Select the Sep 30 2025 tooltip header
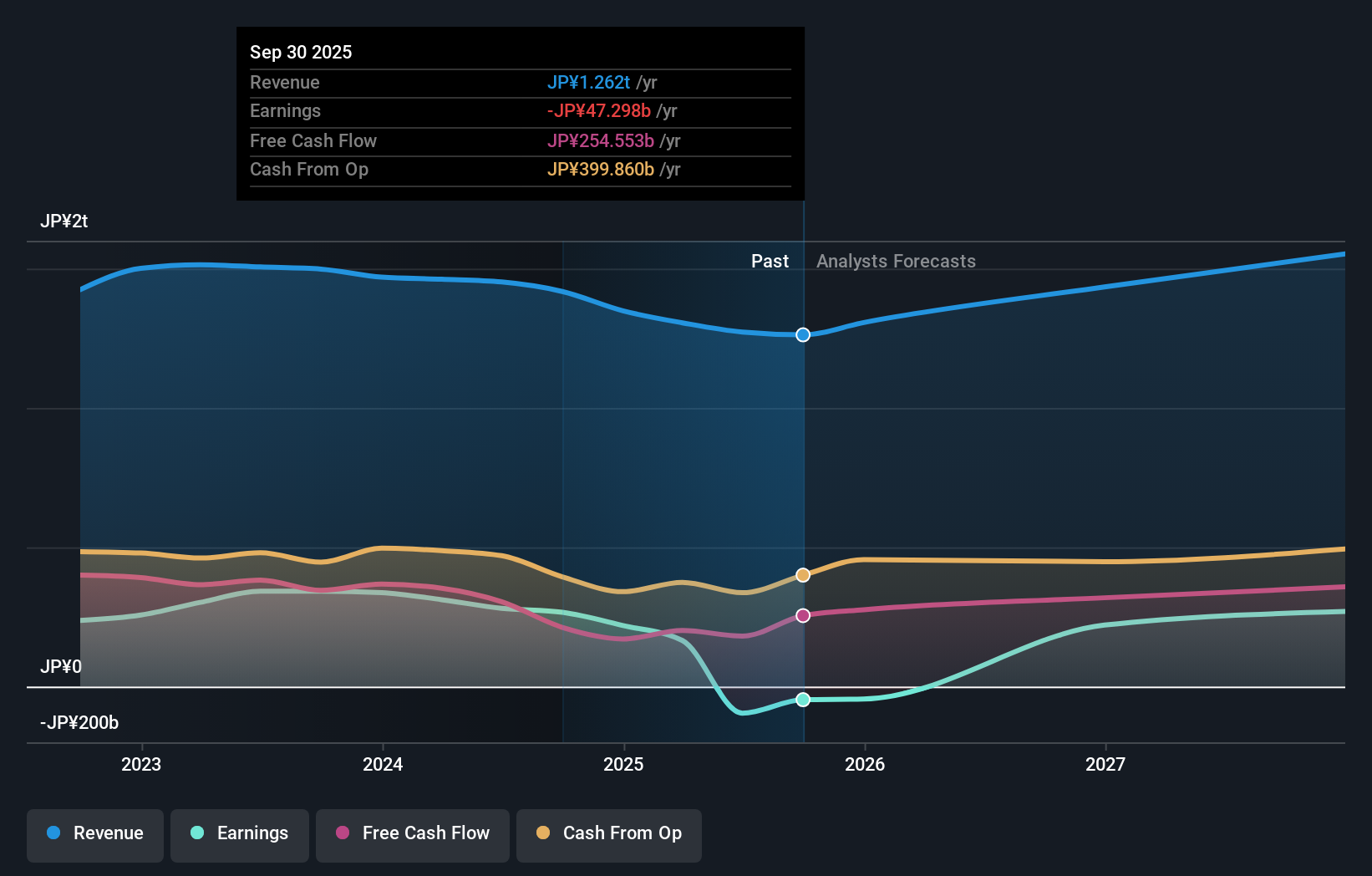The image size is (1372, 876). click(x=301, y=52)
